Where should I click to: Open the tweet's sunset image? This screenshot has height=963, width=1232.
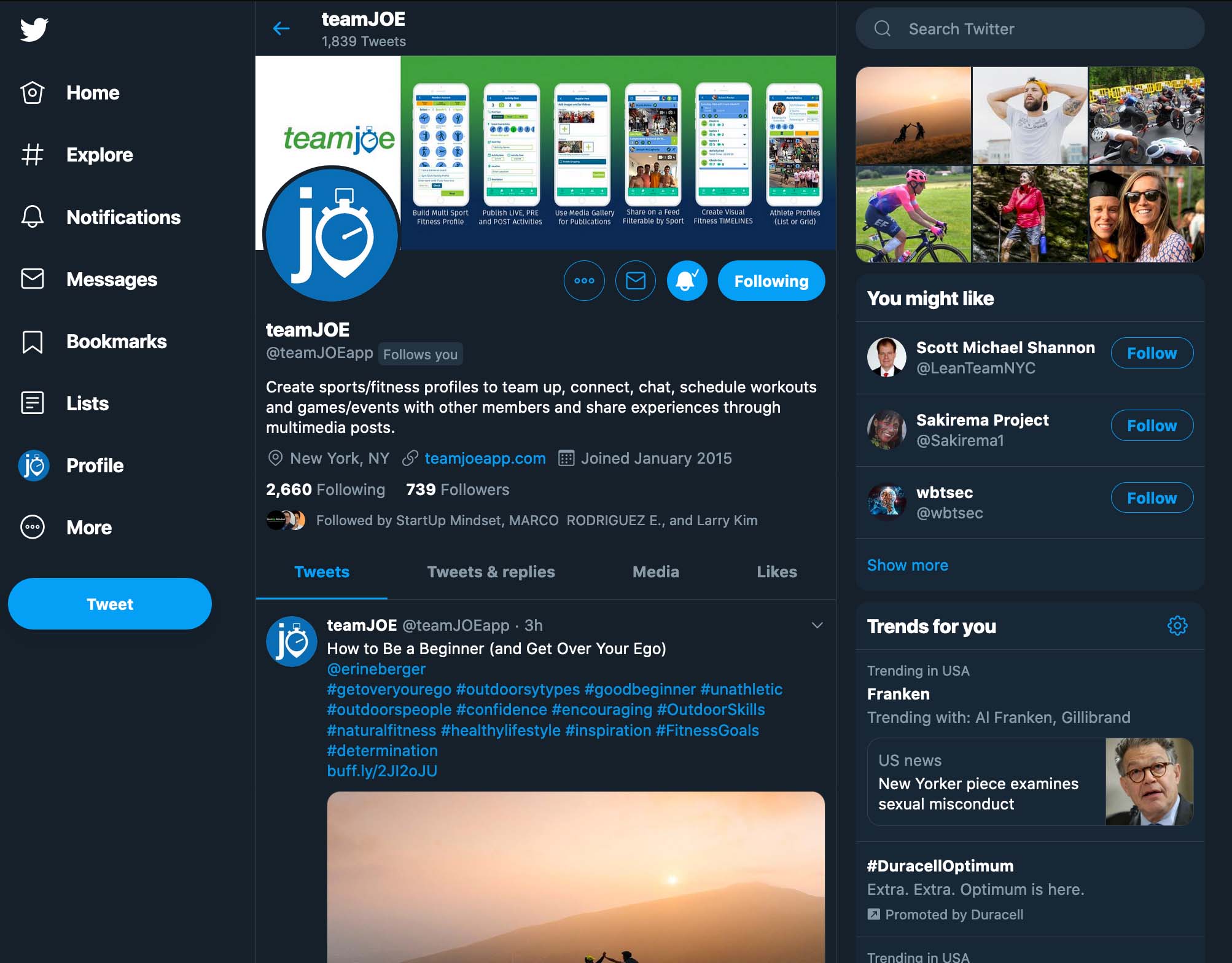(575, 877)
